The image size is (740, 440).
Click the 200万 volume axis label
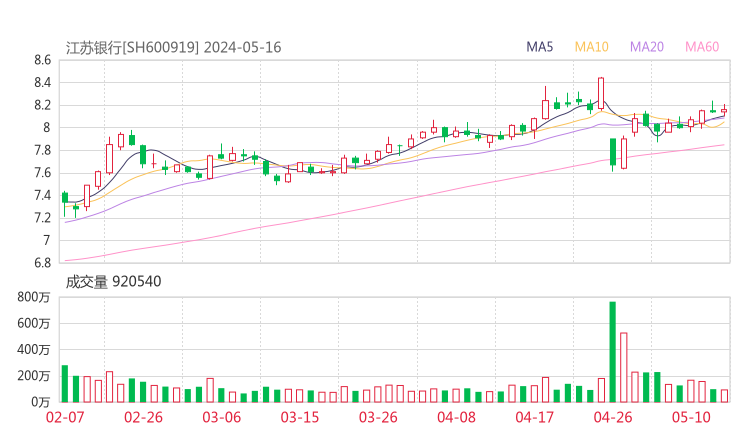click(34, 376)
